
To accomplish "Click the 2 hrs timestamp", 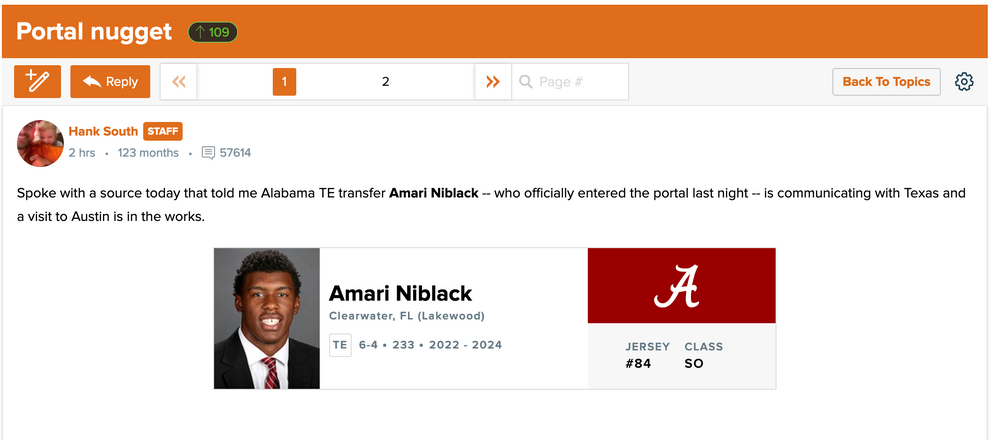I will (82, 153).
